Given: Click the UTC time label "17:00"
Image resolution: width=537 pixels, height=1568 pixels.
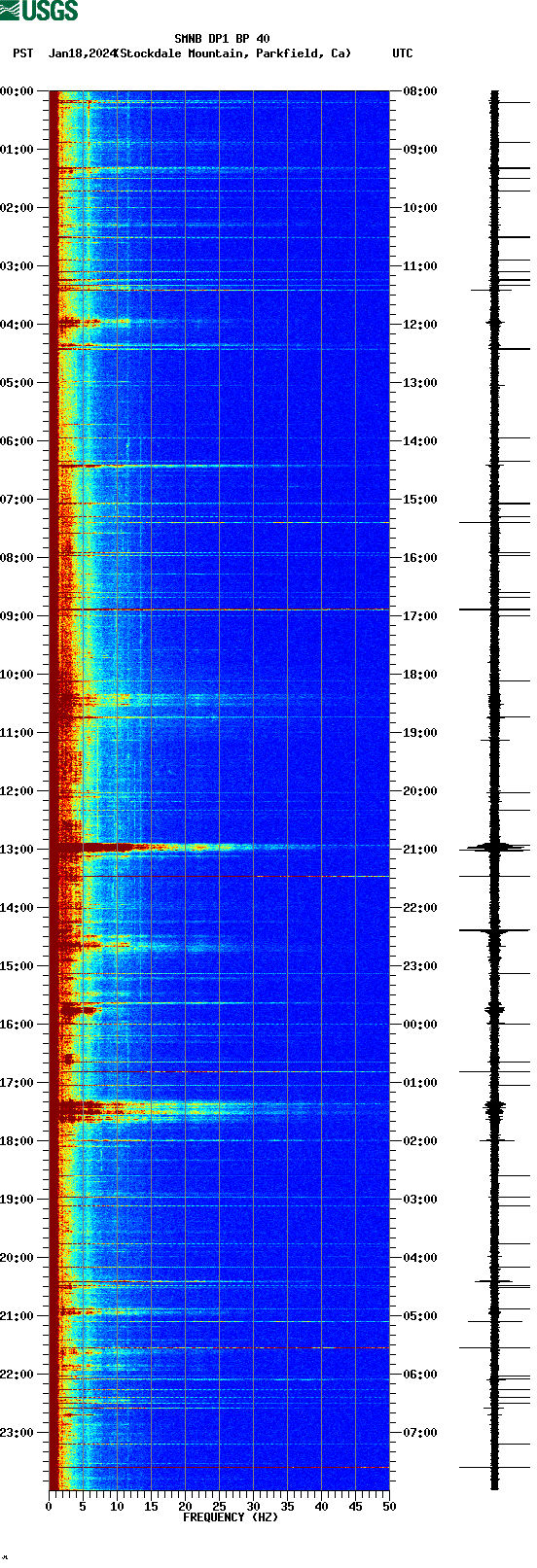Looking at the screenshot, I should [420, 616].
